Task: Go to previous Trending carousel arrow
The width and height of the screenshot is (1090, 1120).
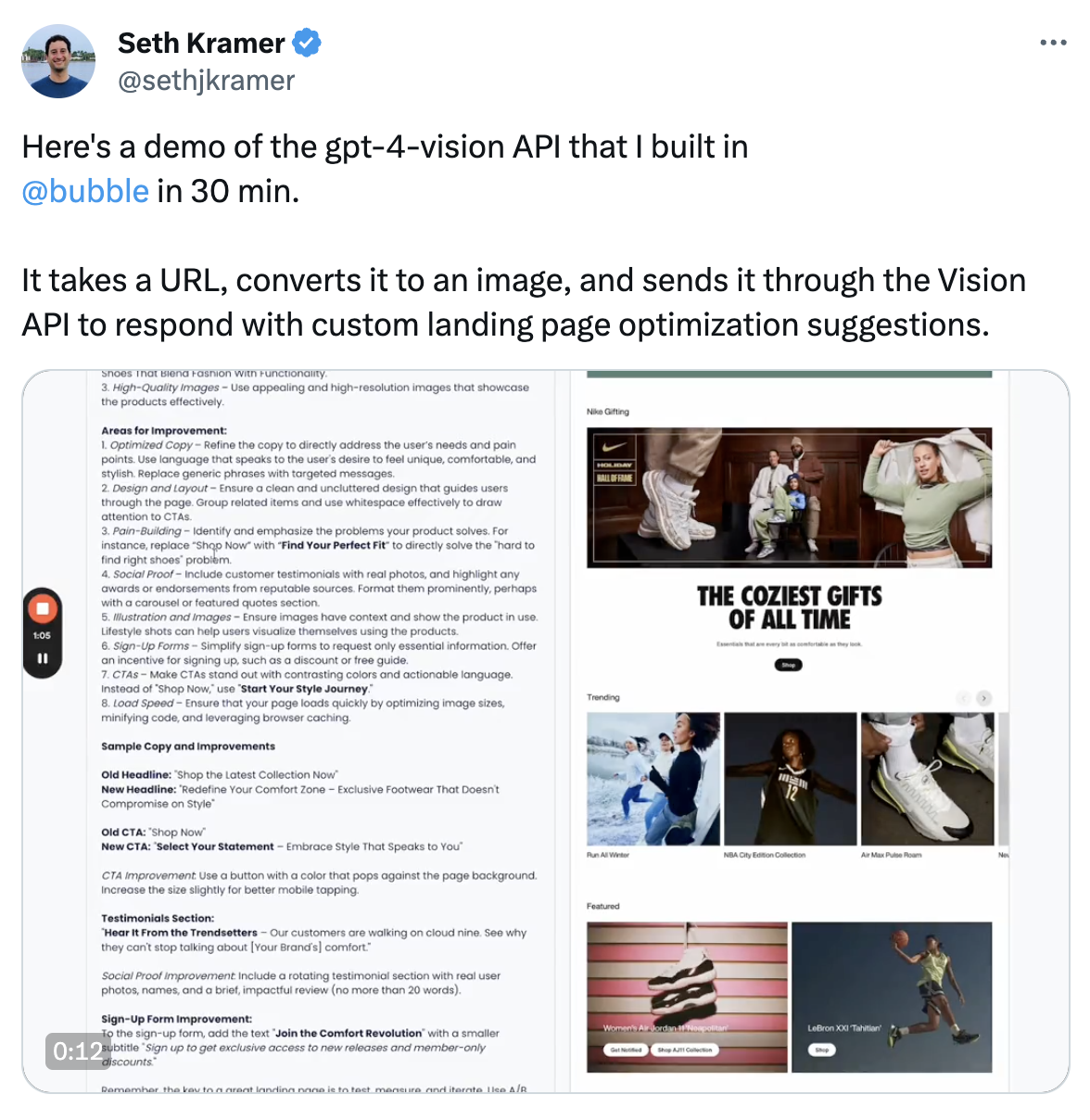Action: pyautogui.click(x=963, y=697)
